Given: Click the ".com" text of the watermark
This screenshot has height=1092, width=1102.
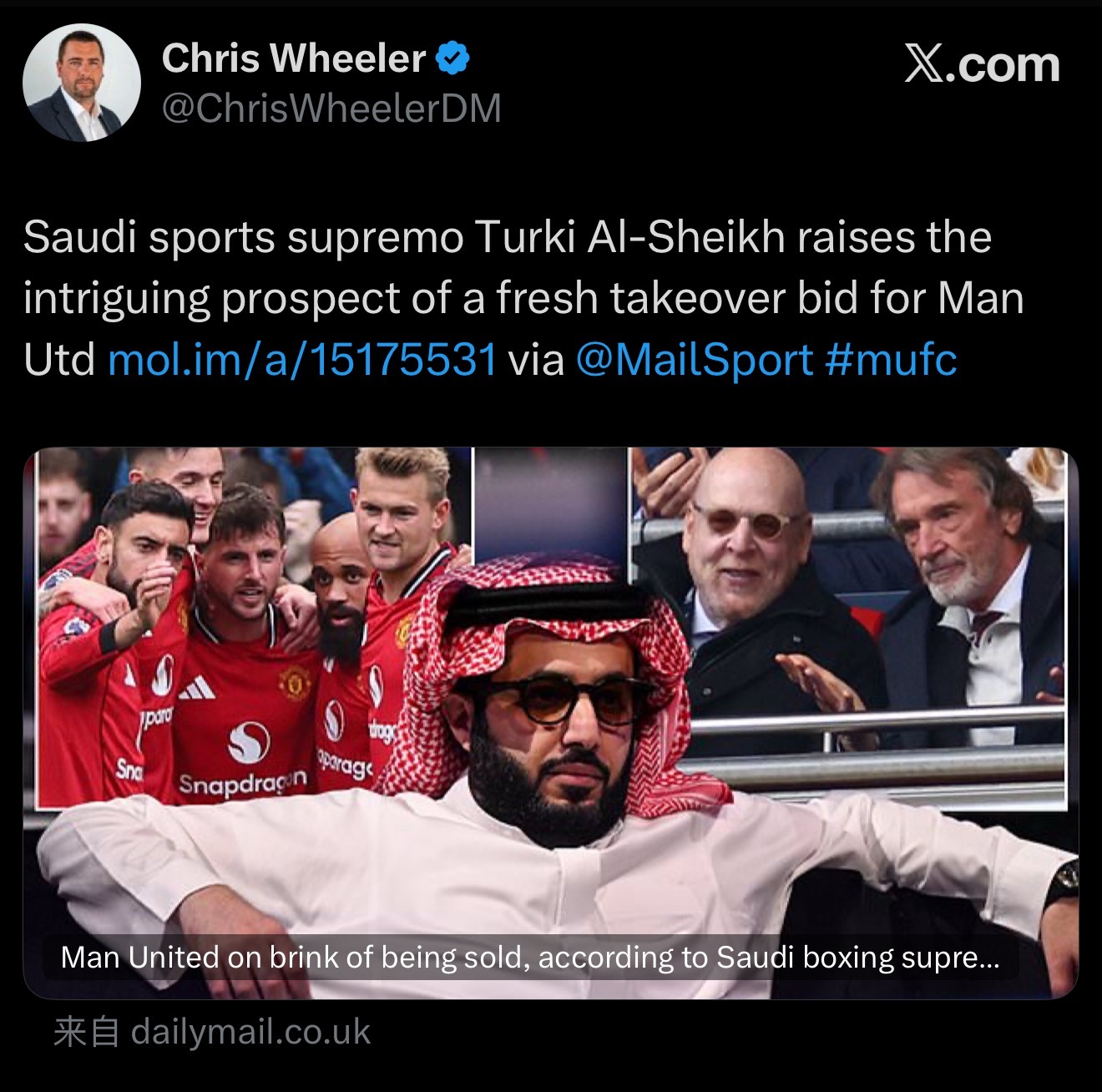Looking at the screenshot, I should [1003, 65].
